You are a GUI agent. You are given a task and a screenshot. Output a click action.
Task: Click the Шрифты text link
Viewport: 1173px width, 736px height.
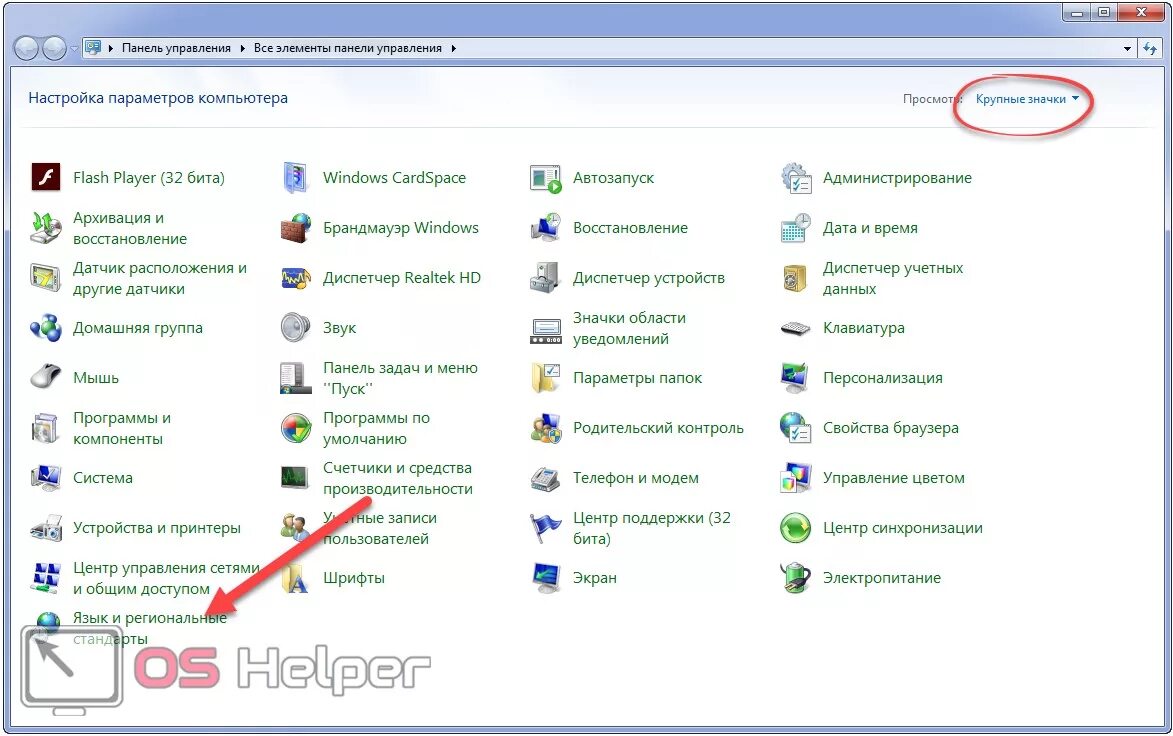click(354, 578)
